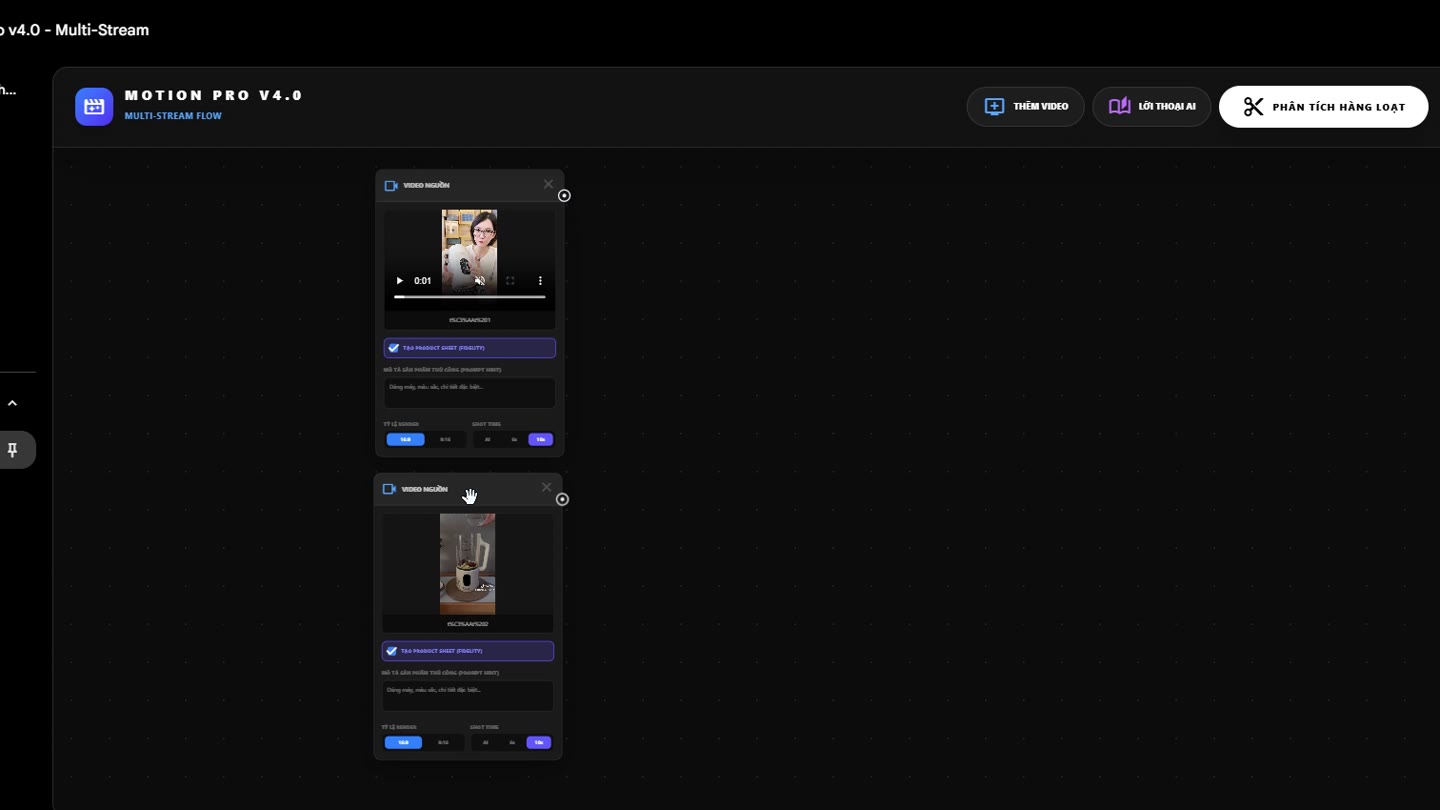The image size is (1440, 810).
Task: Play the woman's video
Action: (x=400, y=281)
